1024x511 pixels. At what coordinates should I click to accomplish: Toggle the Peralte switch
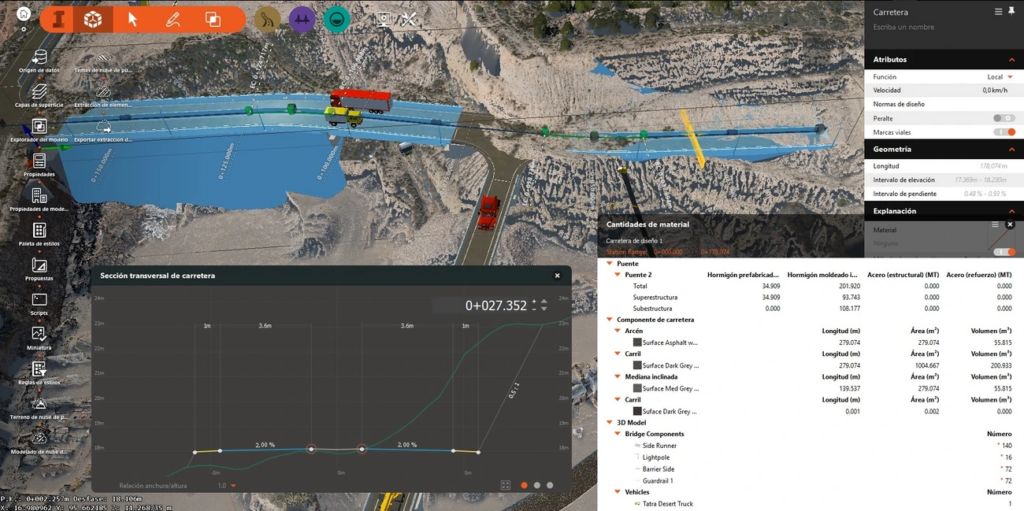click(x=1004, y=118)
